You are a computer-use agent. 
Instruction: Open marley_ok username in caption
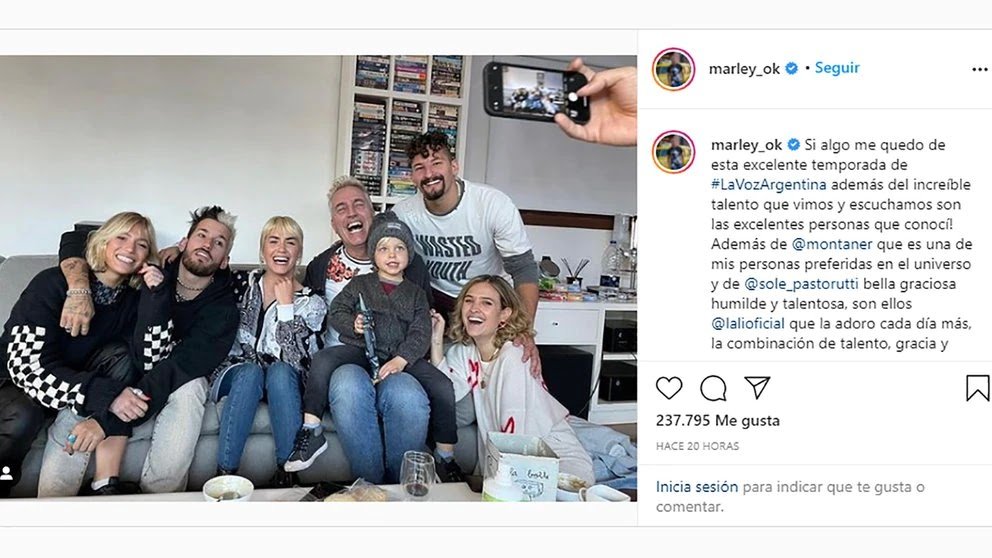pyautogui.click(x=747, y=145)
